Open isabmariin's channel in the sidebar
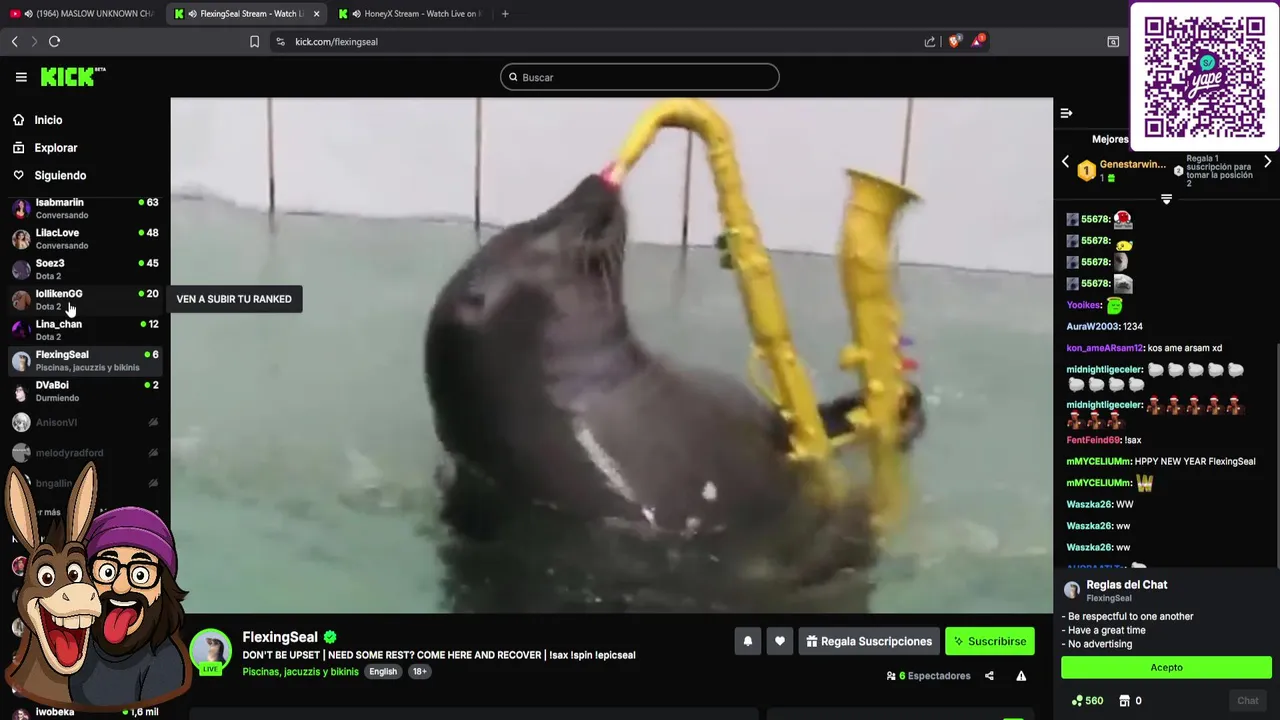Image resolution: width=1280 pixels, height=720 pixels. (85, 208)
